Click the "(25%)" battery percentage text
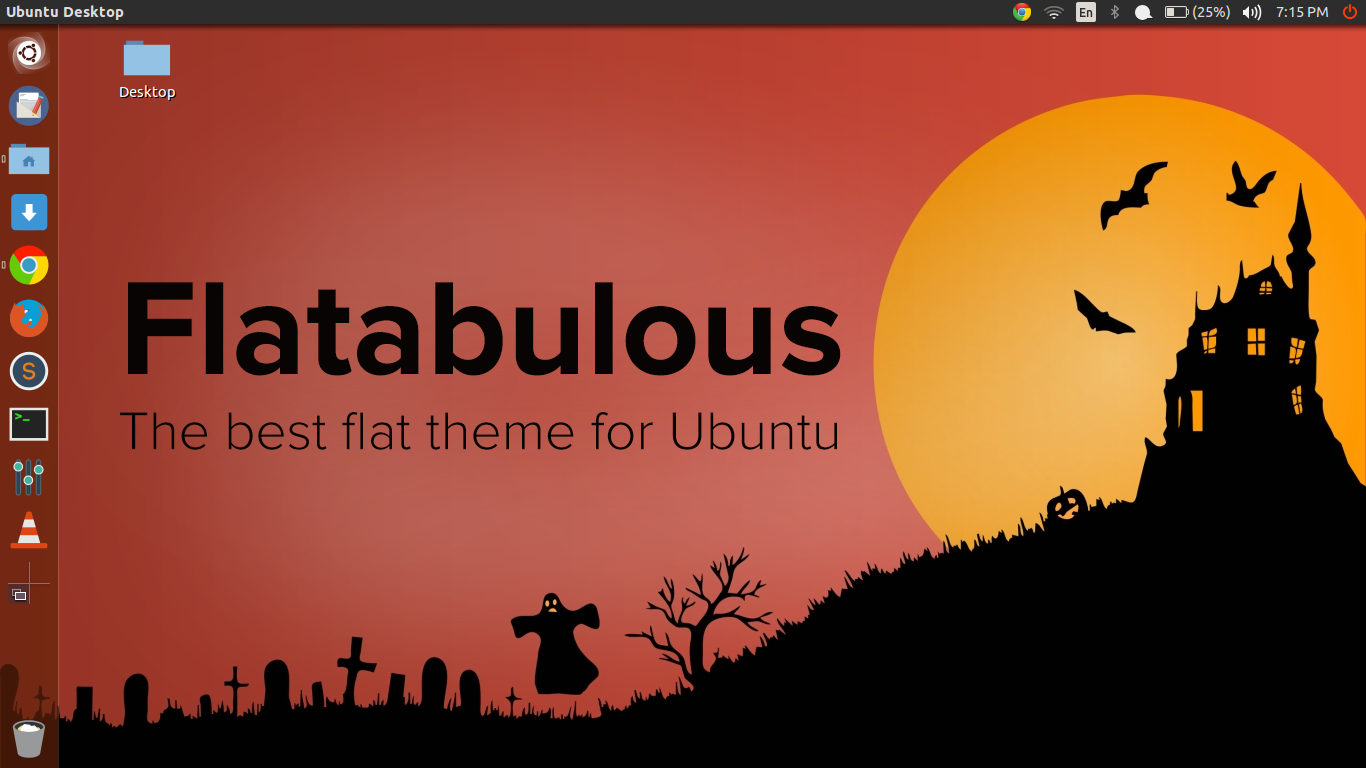 (x=1211, y=12)
